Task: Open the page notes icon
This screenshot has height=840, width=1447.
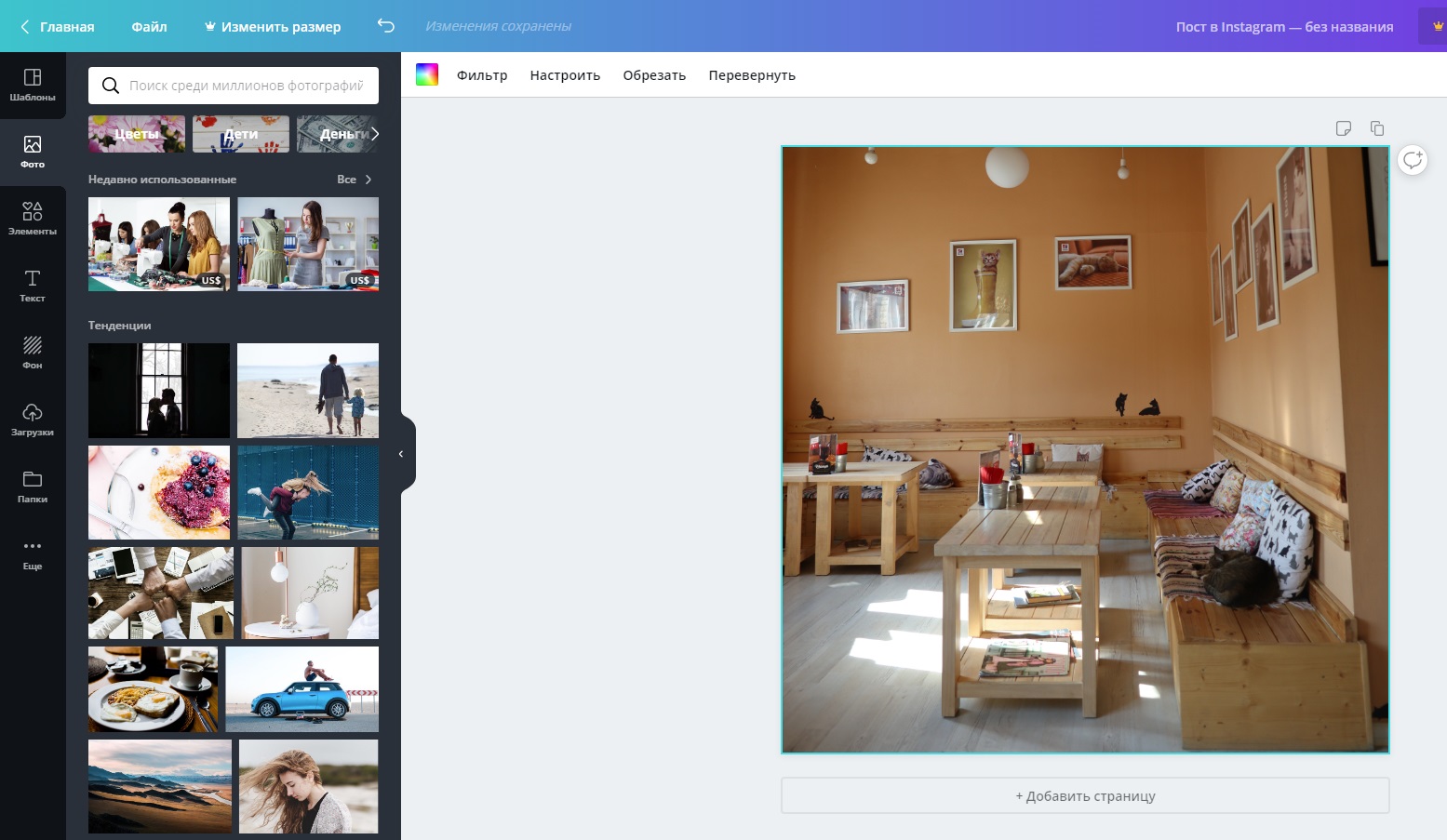Action: (1343, 128)
